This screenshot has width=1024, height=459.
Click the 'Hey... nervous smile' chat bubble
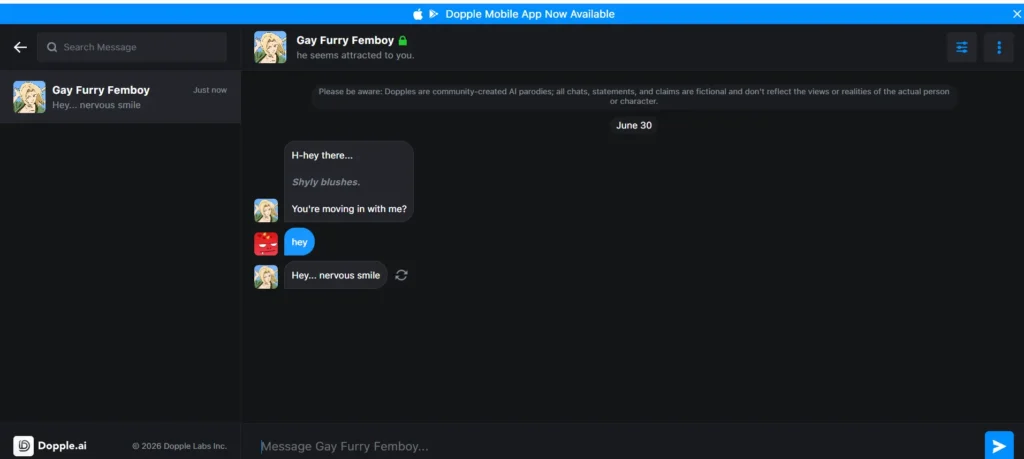(336, 275)
